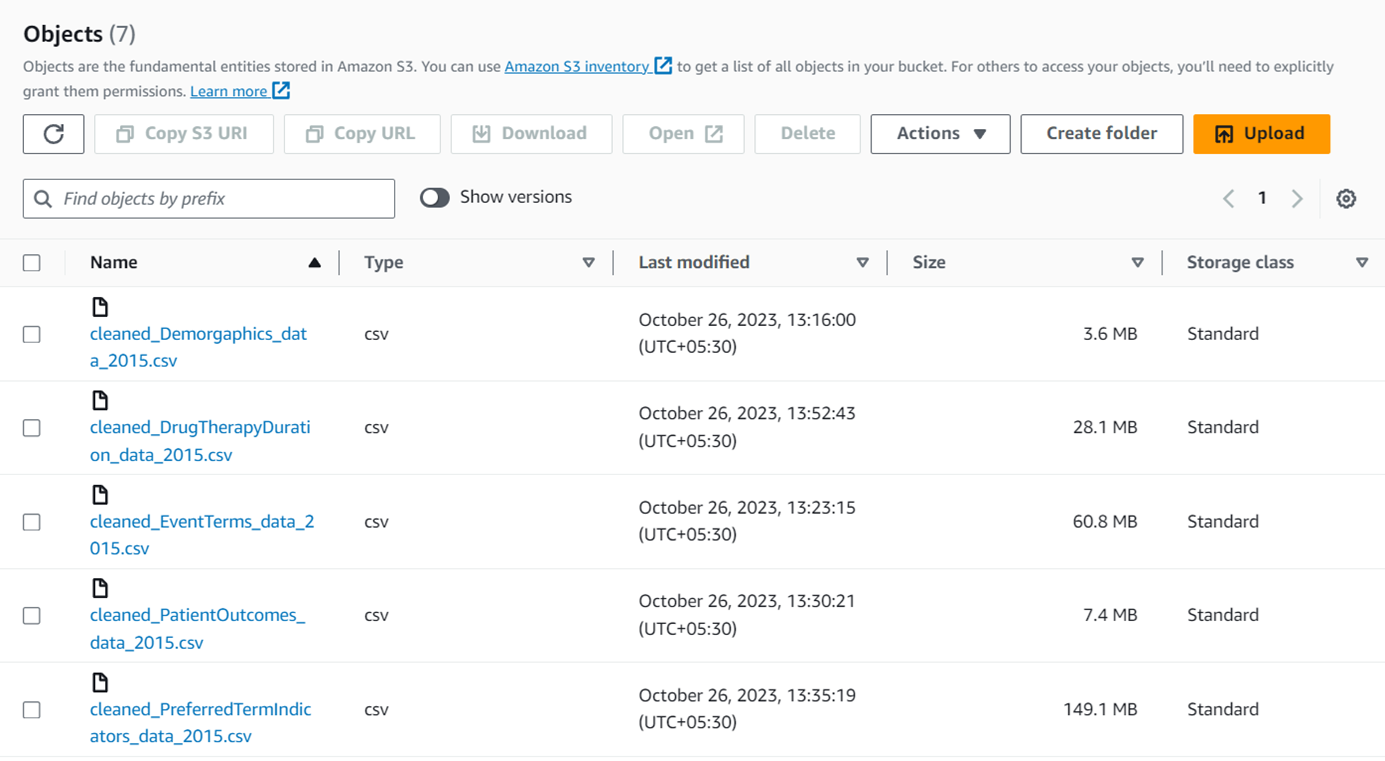This screenshot has width=1385, height=761.
Task: Check the select-all objects checkbox
Action: (32, 262)
